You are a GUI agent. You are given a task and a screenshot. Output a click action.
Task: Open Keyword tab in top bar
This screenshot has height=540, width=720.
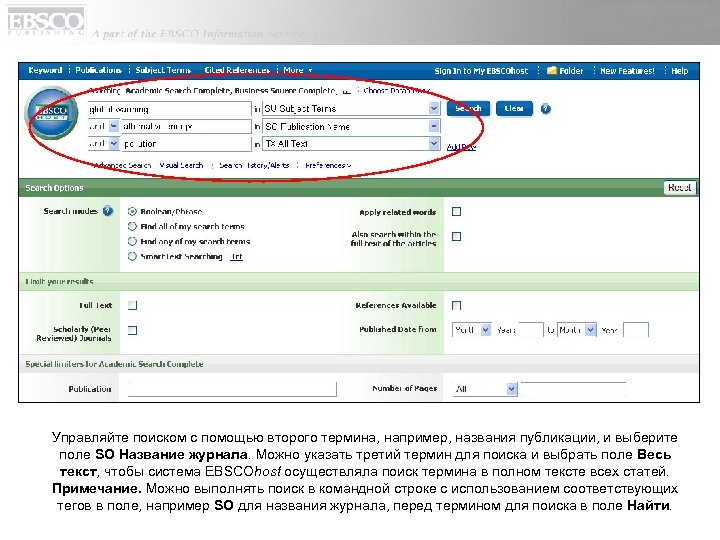pyautogui.click(x=45, y=70)
